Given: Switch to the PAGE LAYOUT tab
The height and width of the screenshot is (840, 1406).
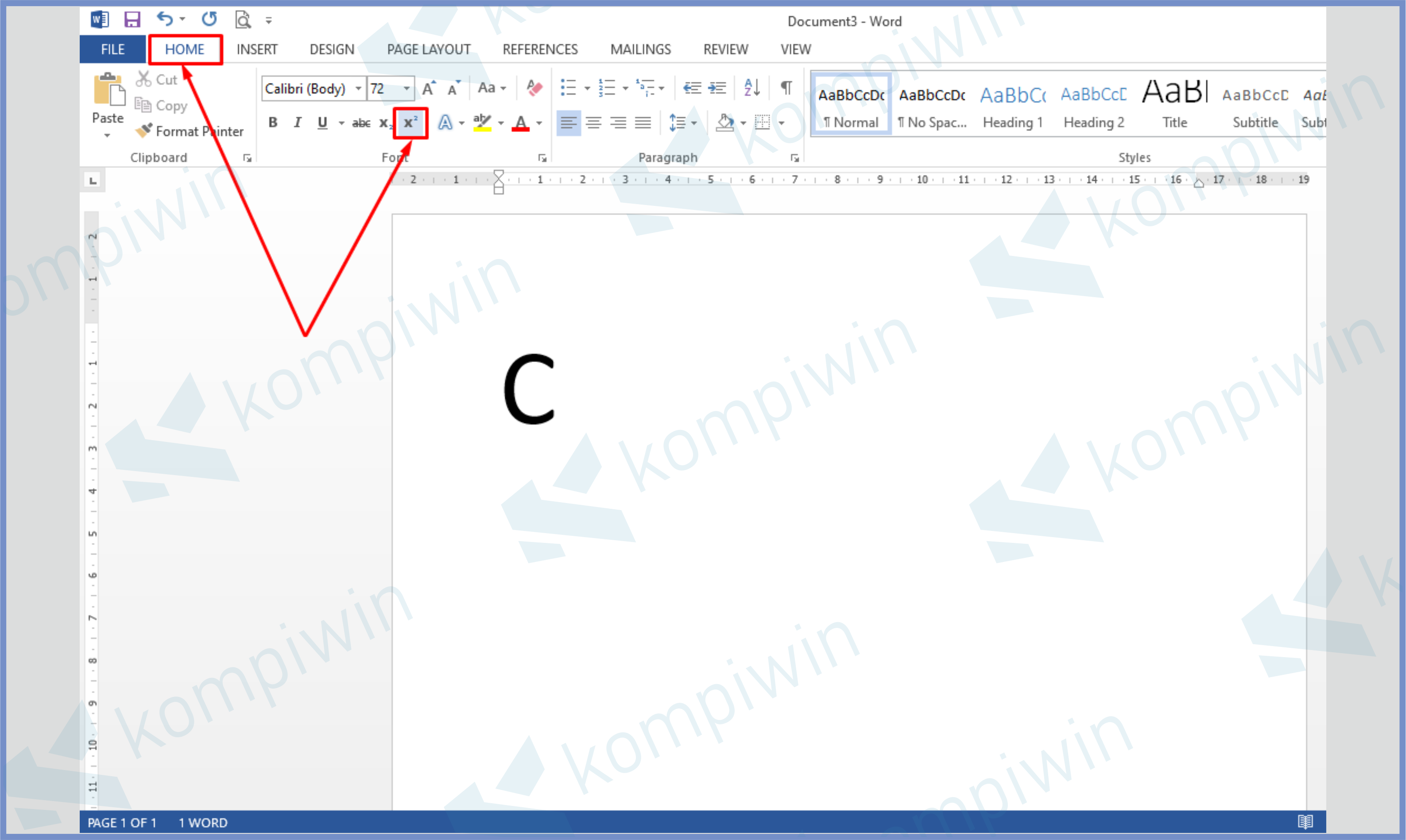Looking at the screenshot, I should (429, 49).
